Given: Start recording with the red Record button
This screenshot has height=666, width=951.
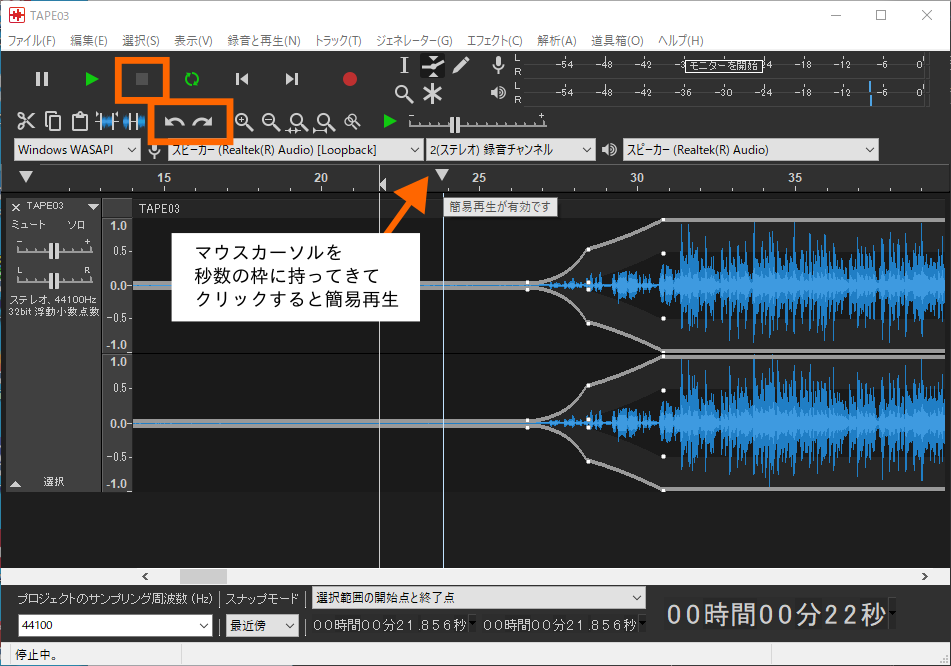Looking at the screenshot, I should coord(350,79).
